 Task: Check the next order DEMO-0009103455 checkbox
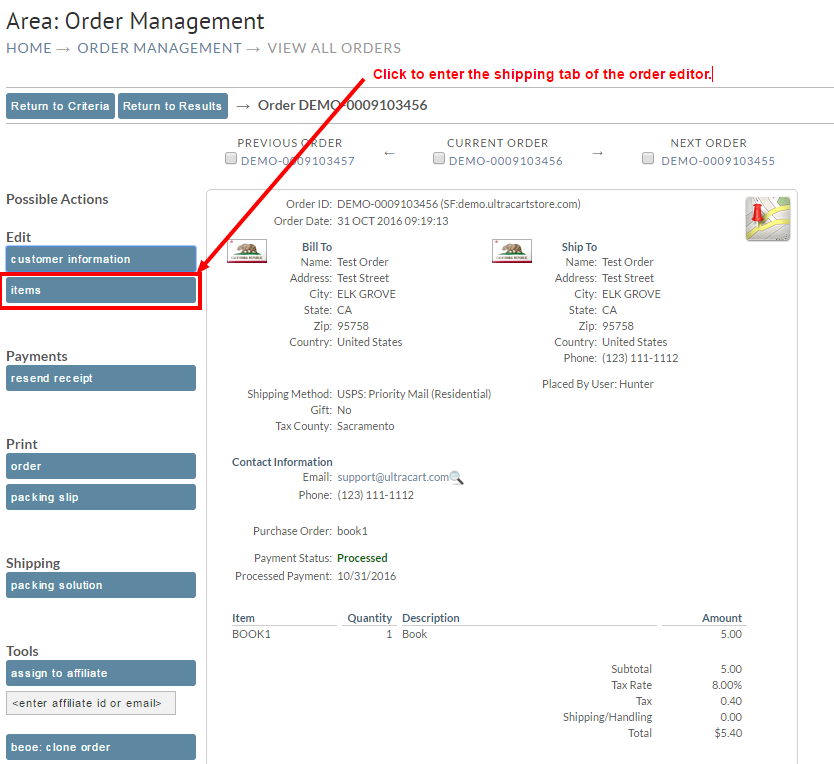(648, 158)
